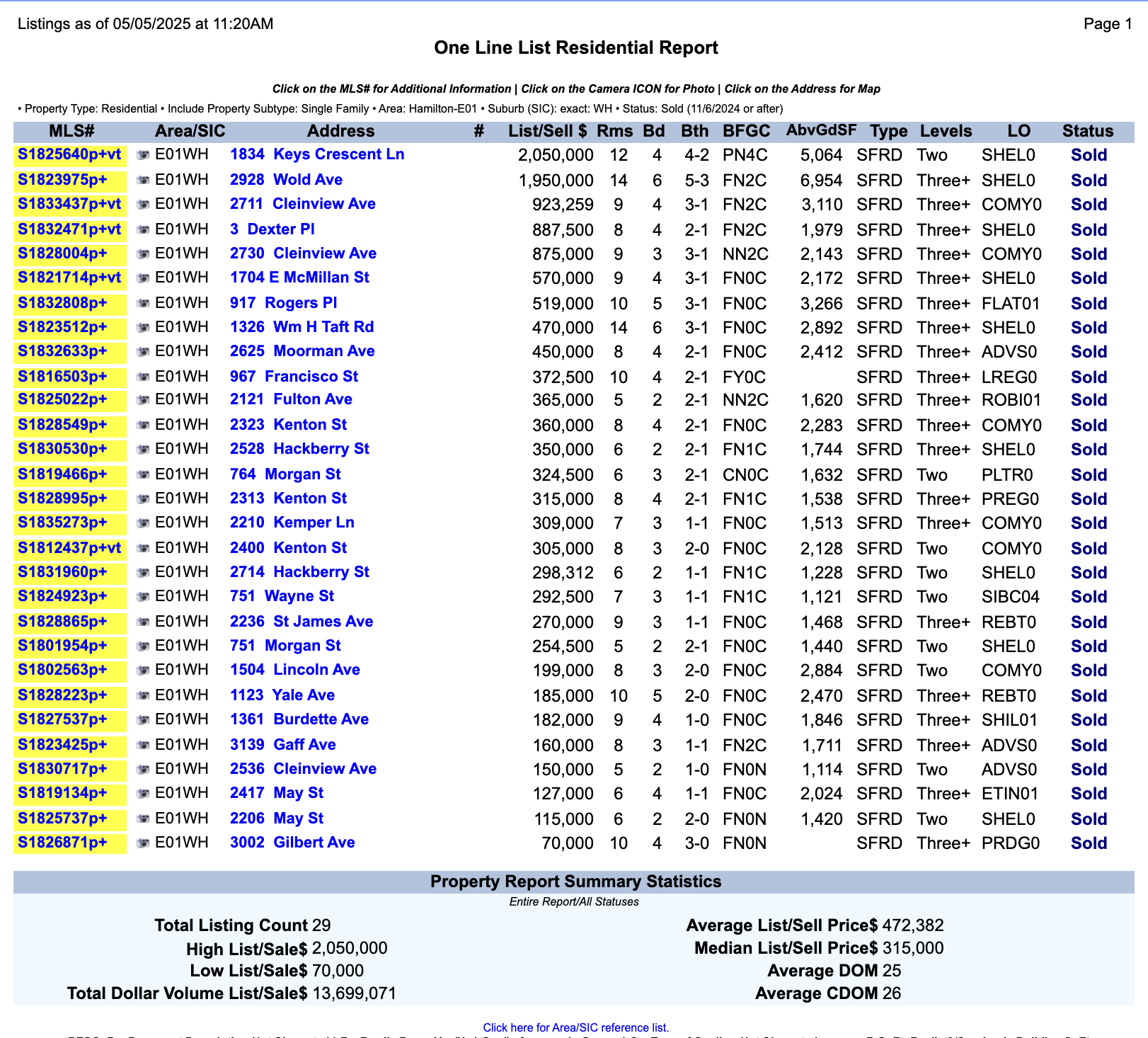The height and width of the screenshot is (1038, 1148).
Task: Open MLS listing S1832808p+
Action: click(x=62, y=303)
